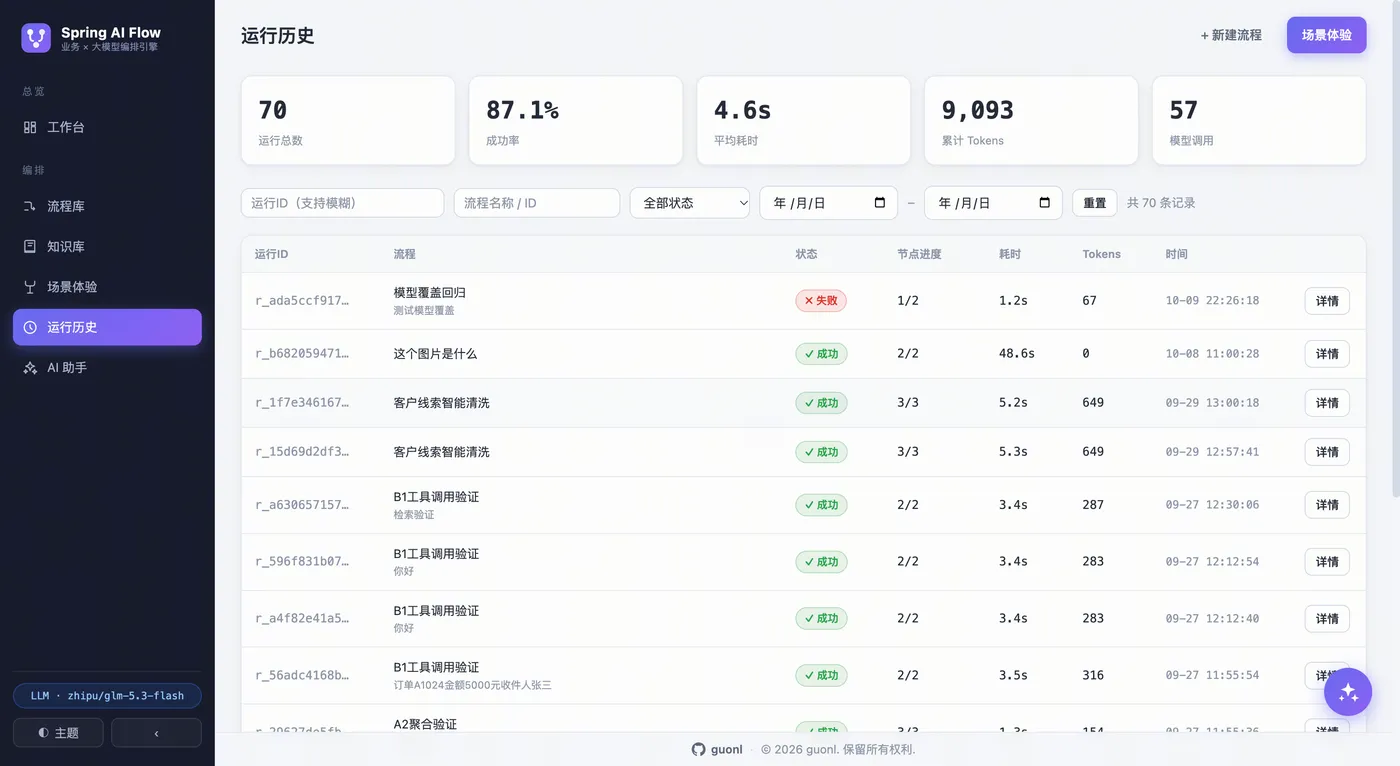Viewport: 1400px width, 766px height.
Task: Open 详情 for run r_a630657157
Action: click(1327, 505)
